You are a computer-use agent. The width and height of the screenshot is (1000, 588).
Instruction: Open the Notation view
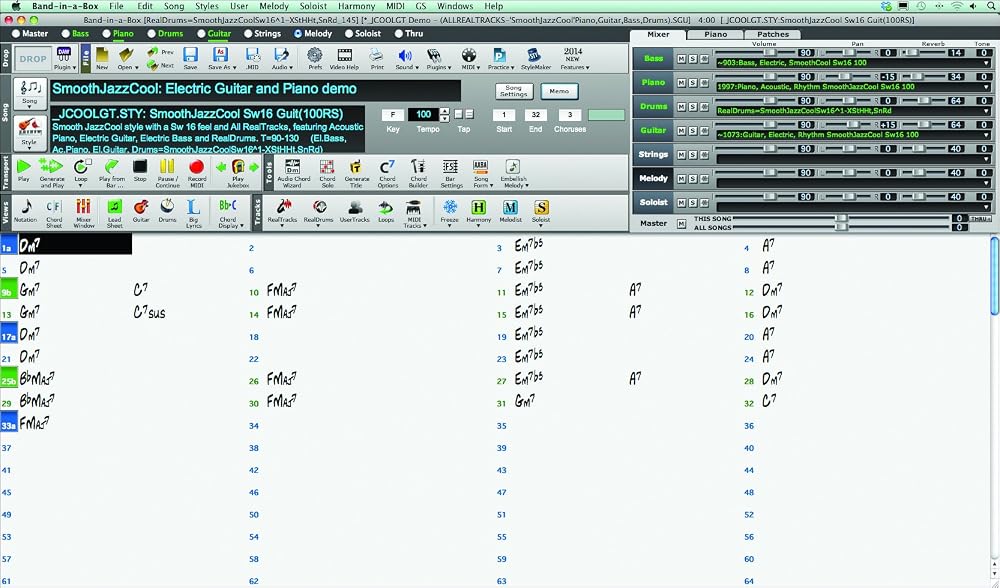tap(26, 210)
